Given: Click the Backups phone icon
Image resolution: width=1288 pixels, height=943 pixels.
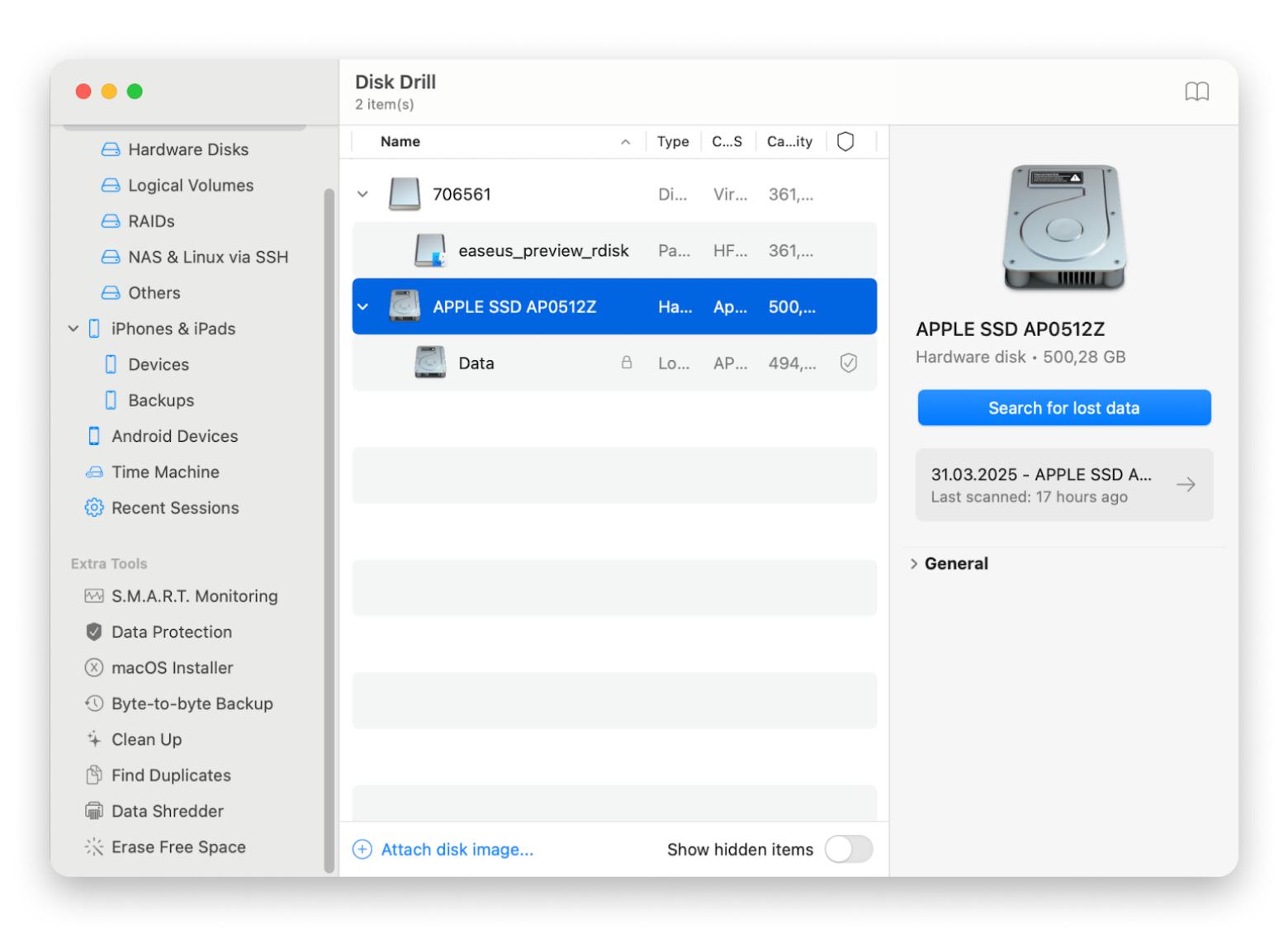Looking at the screenshot, I should (x=111, y=400).
